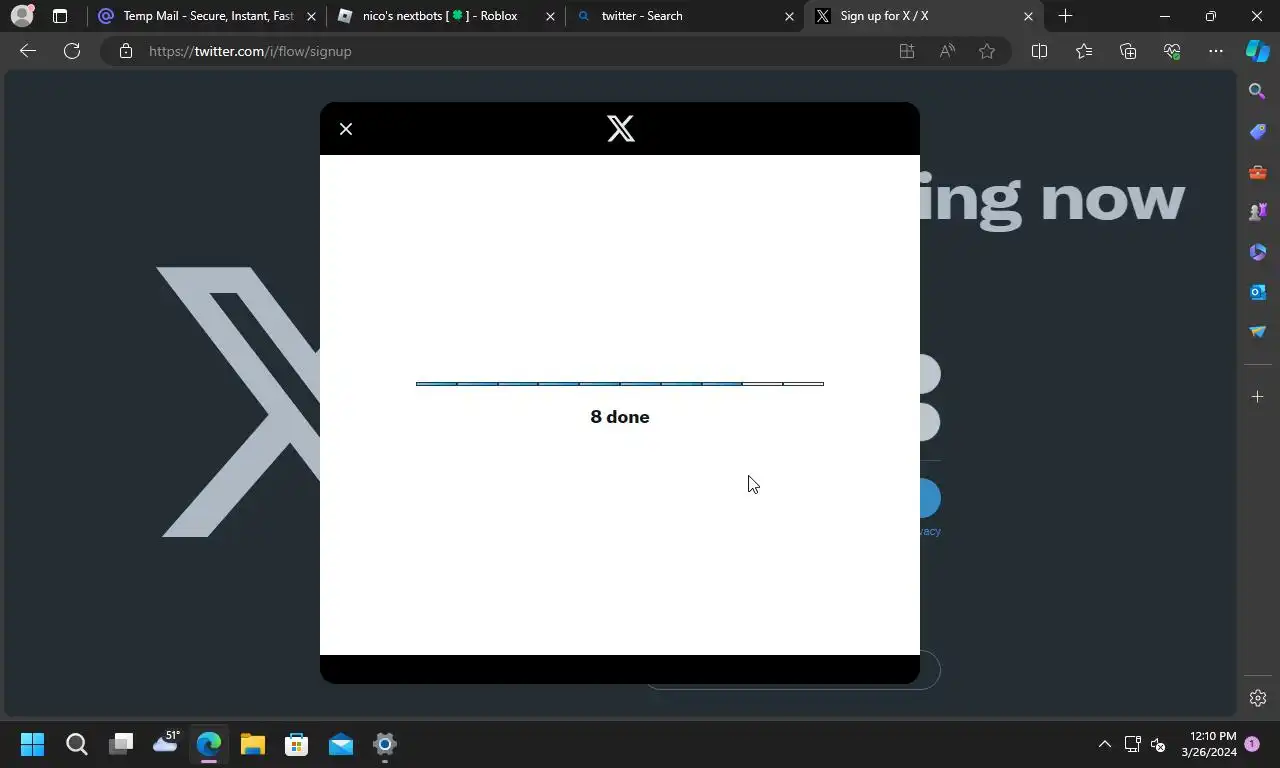
Task: Open File Explorer from taskbar
Action: point(253,744)
